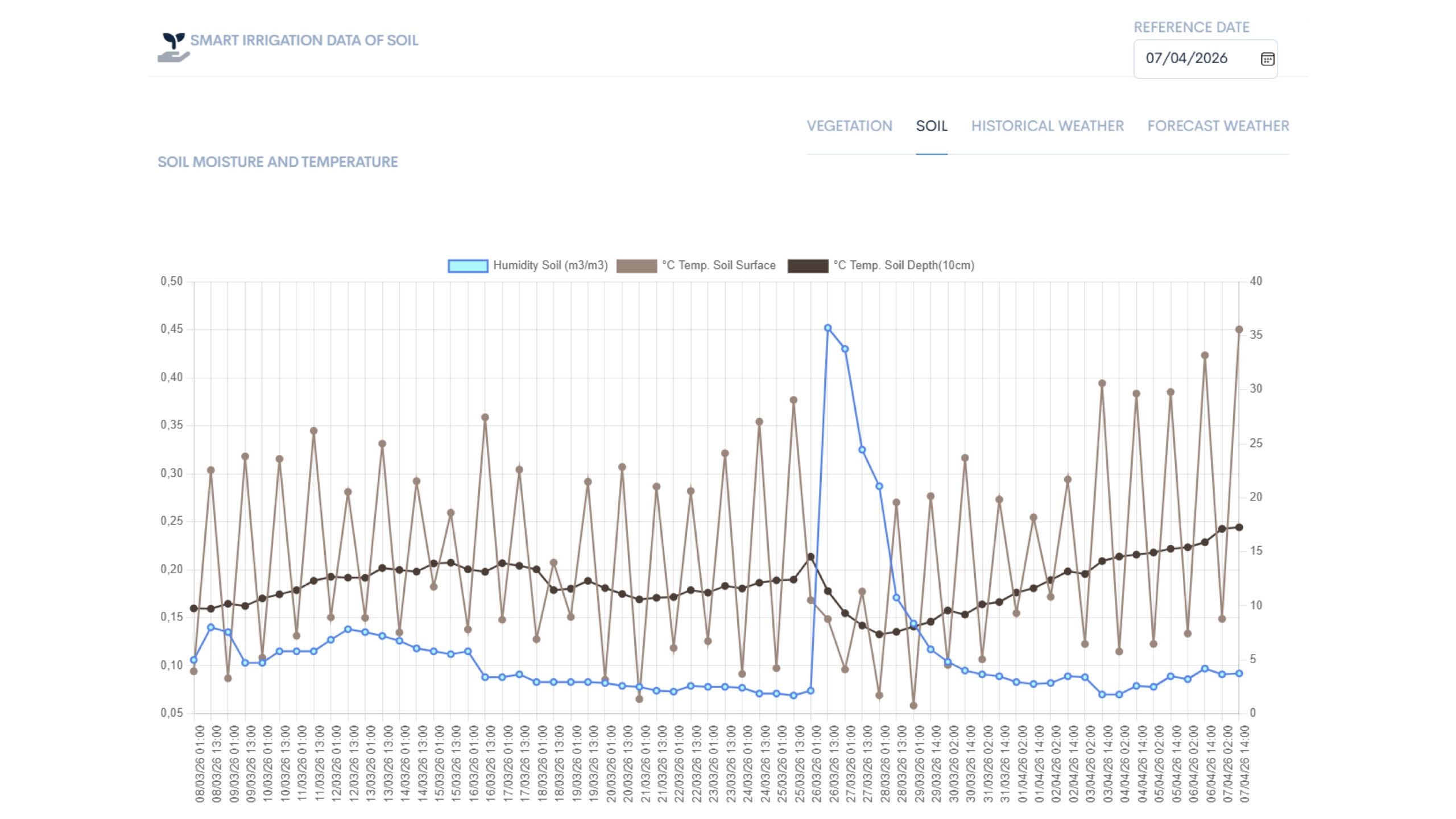Hide the °C Temp. Soil Depth(10cm) label
Screen dimensions: 1456x819
(x=904, y=265)
